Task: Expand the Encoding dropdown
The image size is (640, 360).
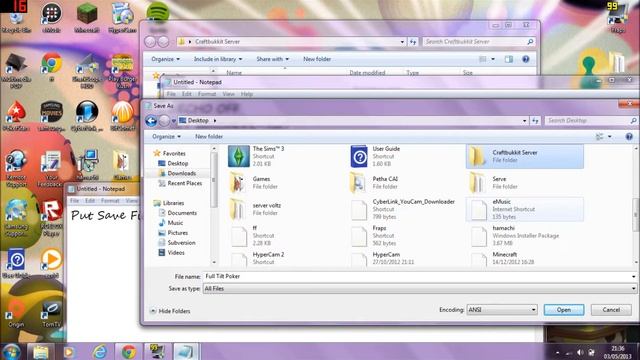Action: pyautogui.click(x=533, y=310)
